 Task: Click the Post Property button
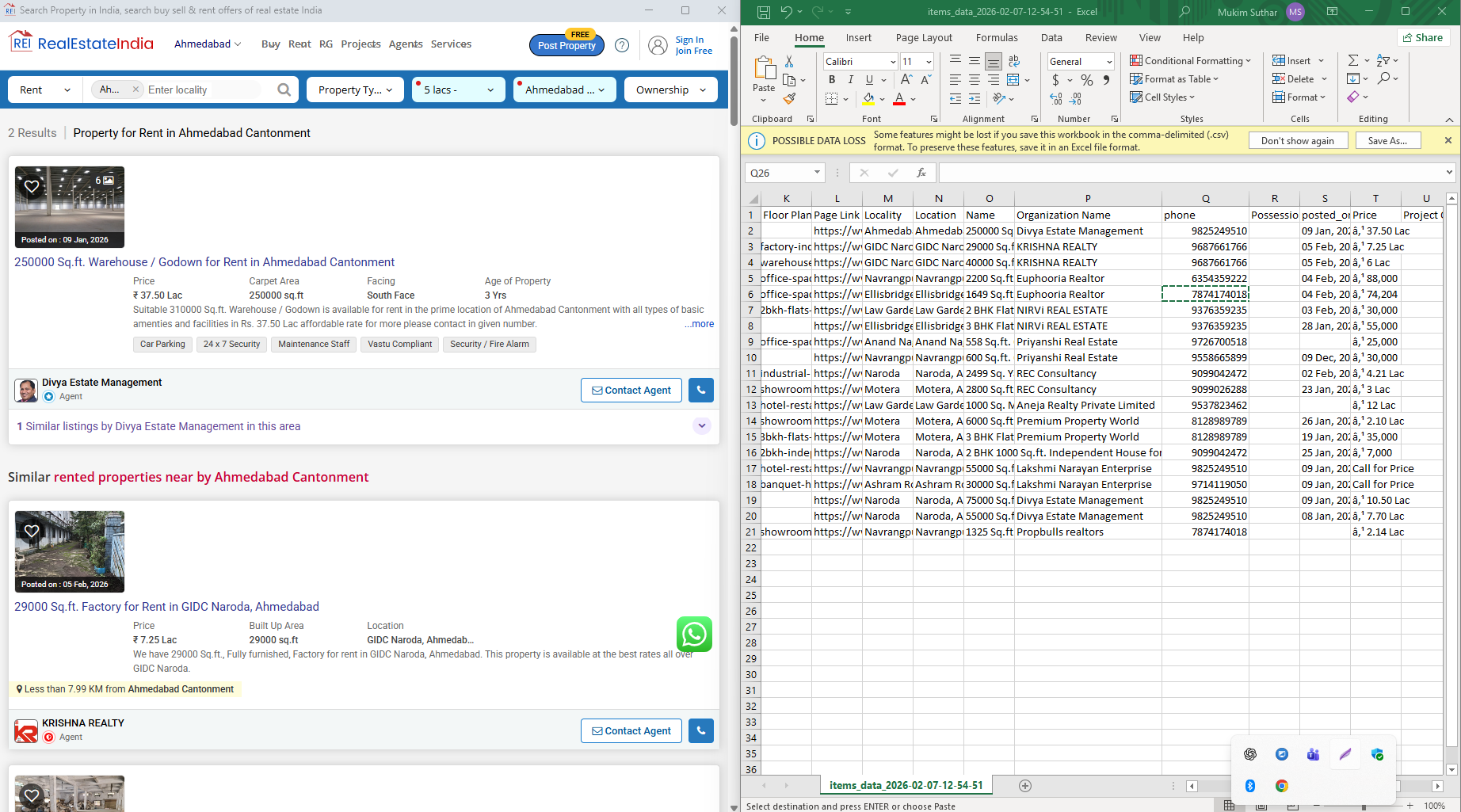coord(566,45)
